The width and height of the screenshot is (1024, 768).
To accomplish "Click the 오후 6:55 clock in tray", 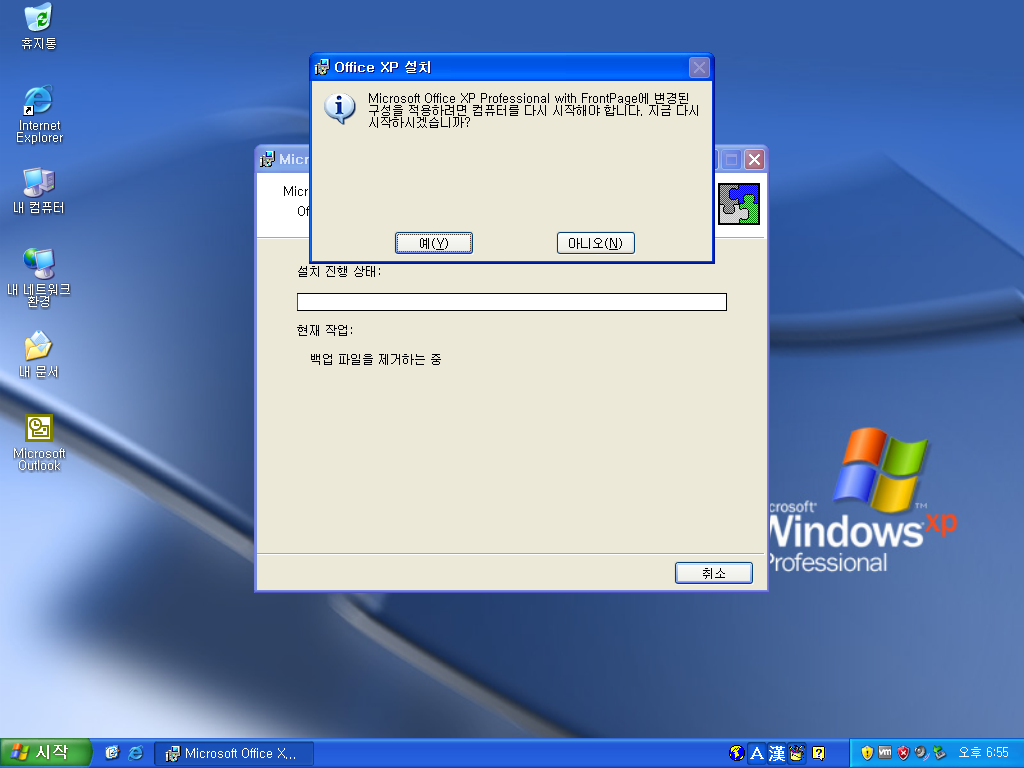I will click(x=984, y=753).
